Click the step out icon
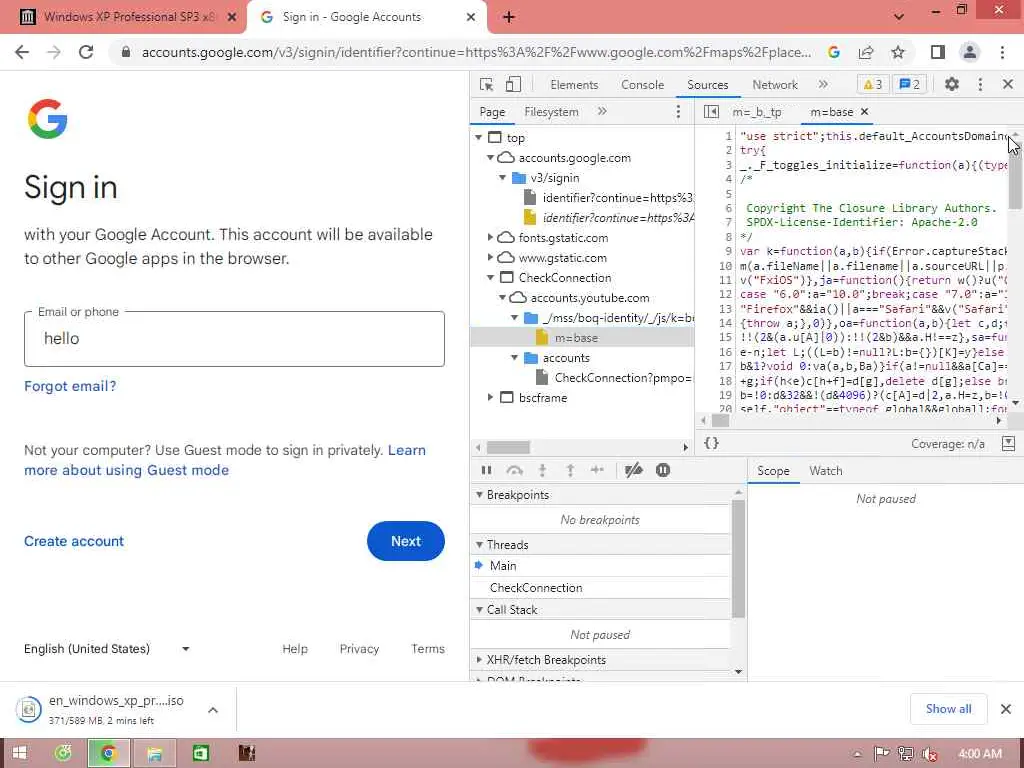Image resolution: width=1024 pixels, height=768 pixels. point(570,470)
